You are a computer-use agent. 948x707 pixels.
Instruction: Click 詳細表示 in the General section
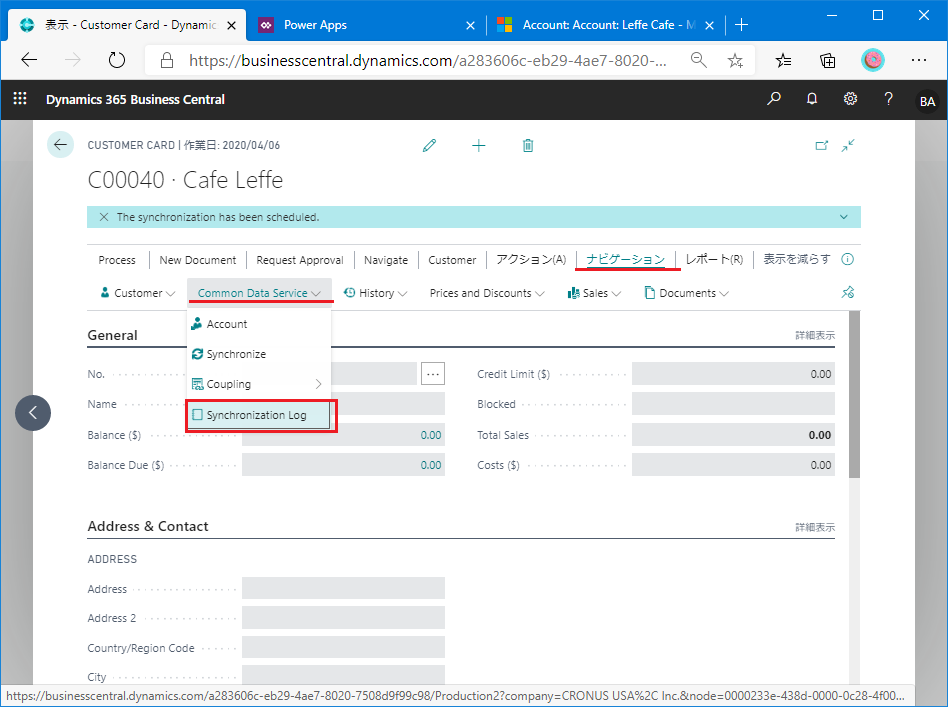click(x=815, y=336)
